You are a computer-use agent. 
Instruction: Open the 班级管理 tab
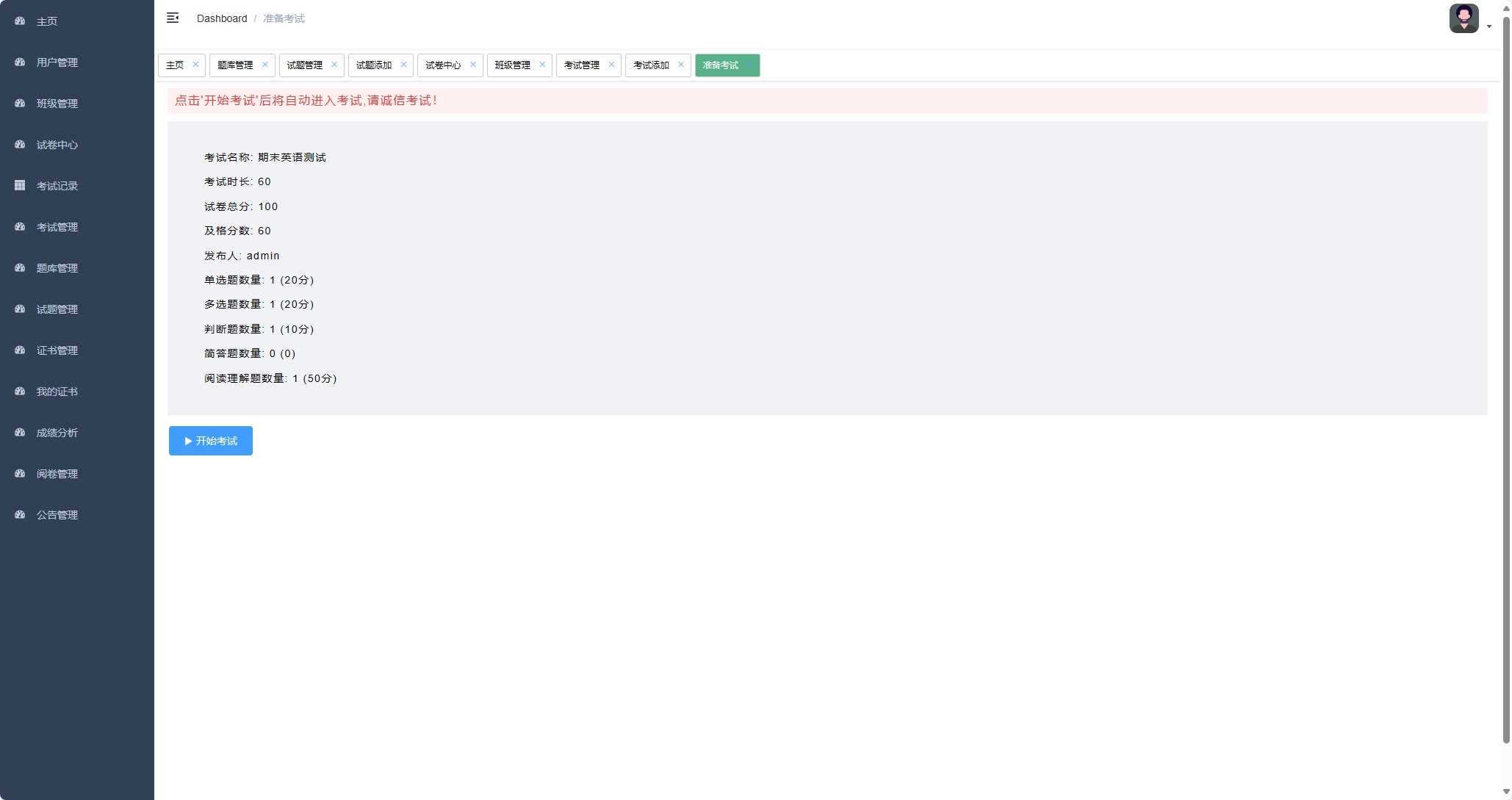click(512, 65)
